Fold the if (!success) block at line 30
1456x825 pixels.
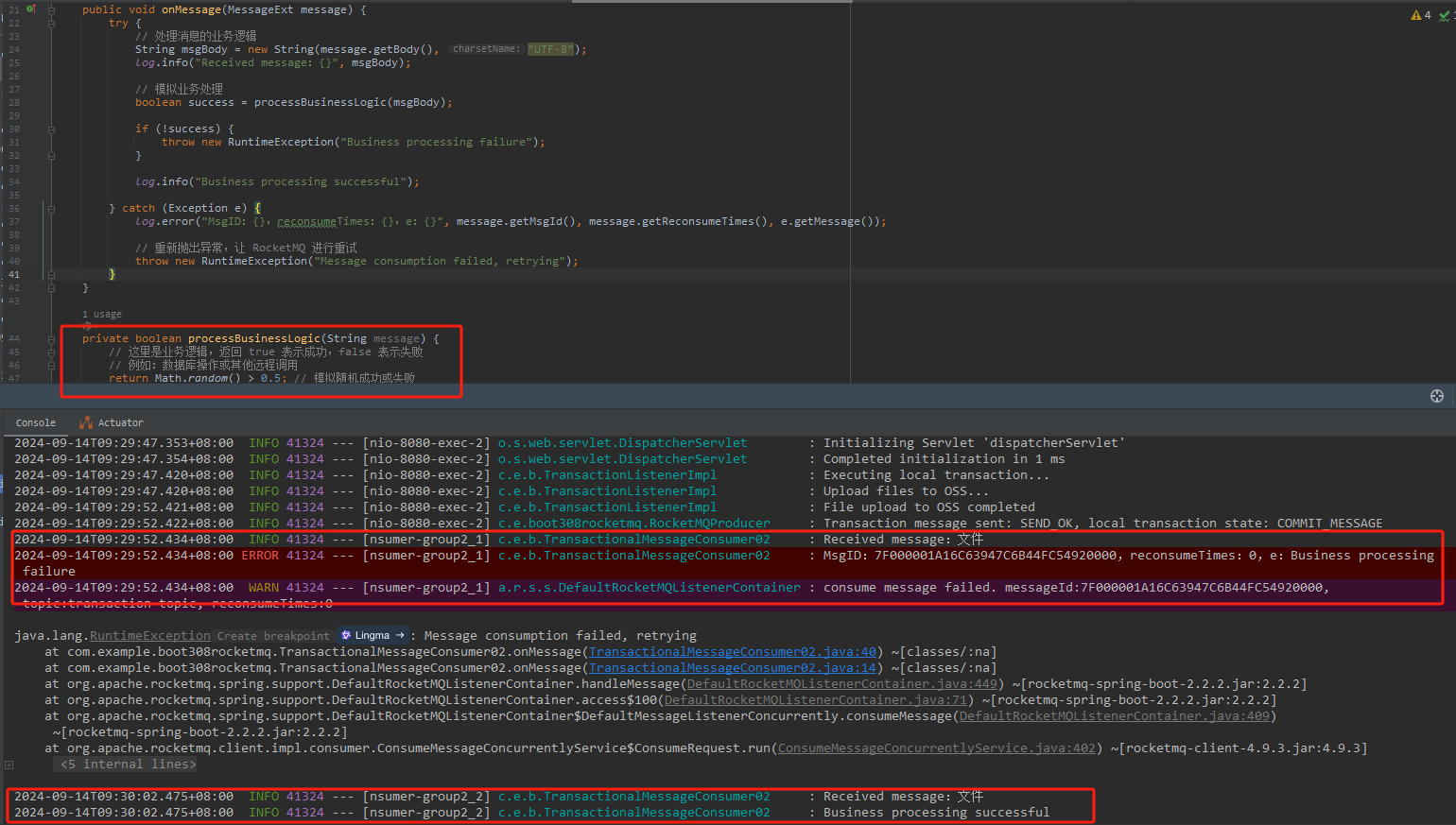coord(51,129)
